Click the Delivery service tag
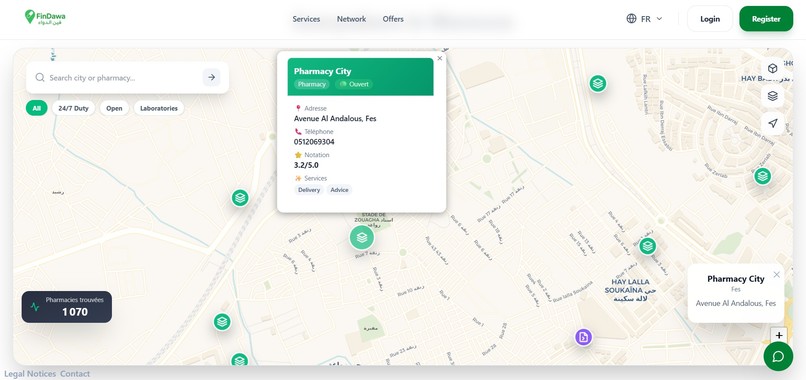 point(309,190)
